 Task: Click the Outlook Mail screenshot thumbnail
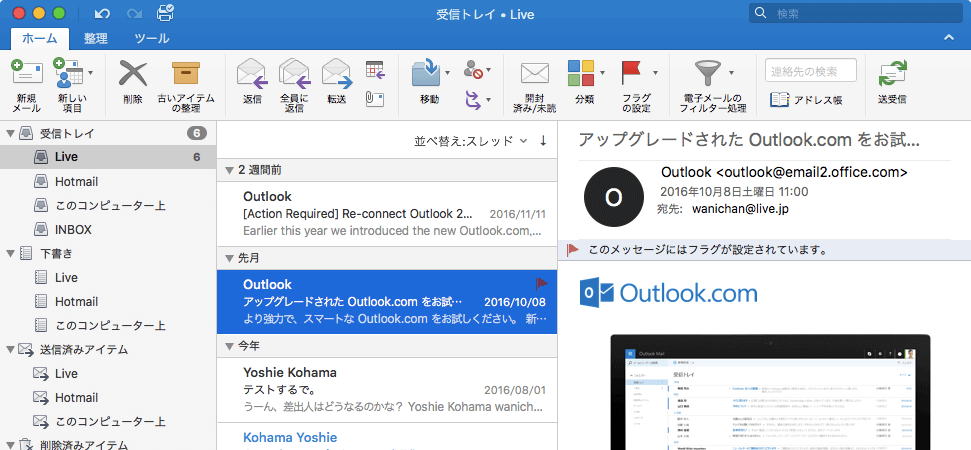coord(770,392)
